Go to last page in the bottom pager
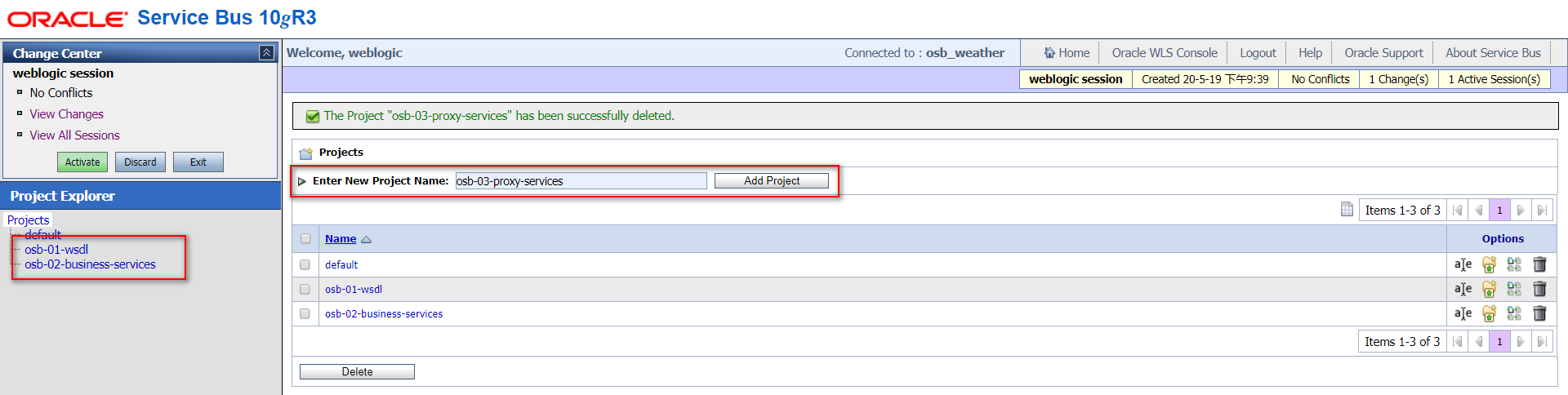Screen dimensions: 1568x395 tap(1541, 342)
